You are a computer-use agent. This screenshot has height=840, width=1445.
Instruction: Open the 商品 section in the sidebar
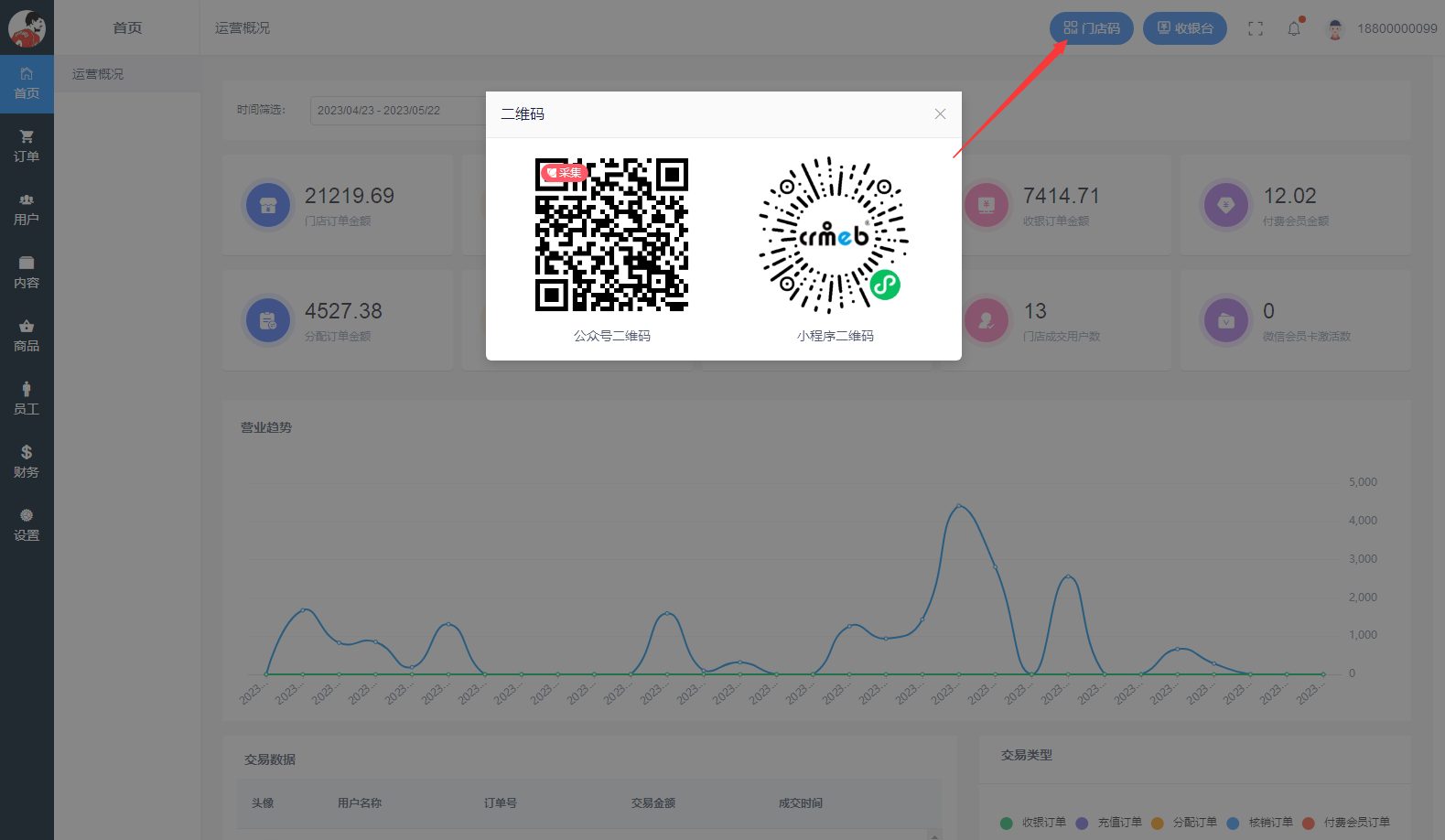pos(27,336)
